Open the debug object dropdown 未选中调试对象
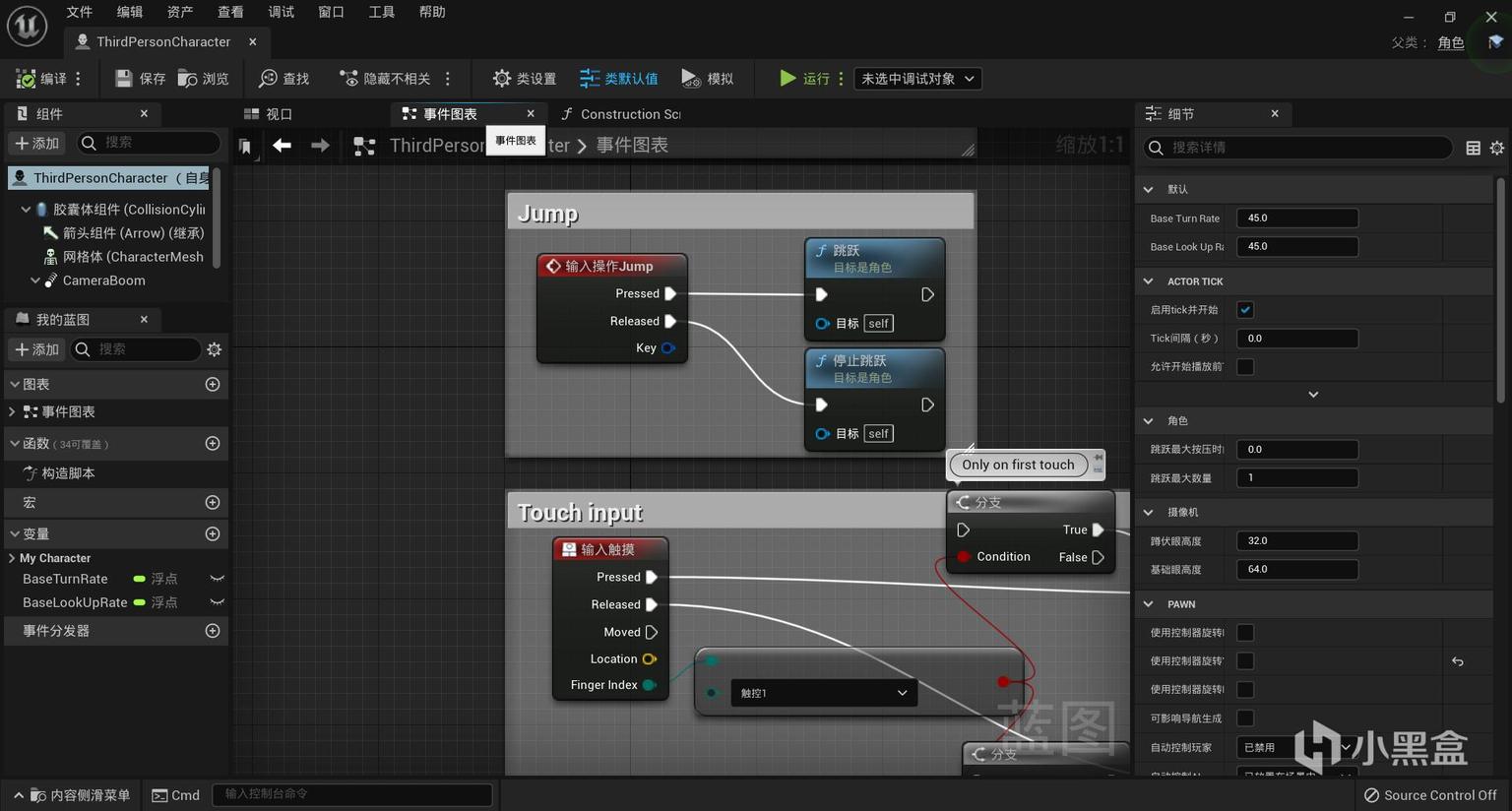1512x811 pixels. pyautogui.click(x=917, y=79)
